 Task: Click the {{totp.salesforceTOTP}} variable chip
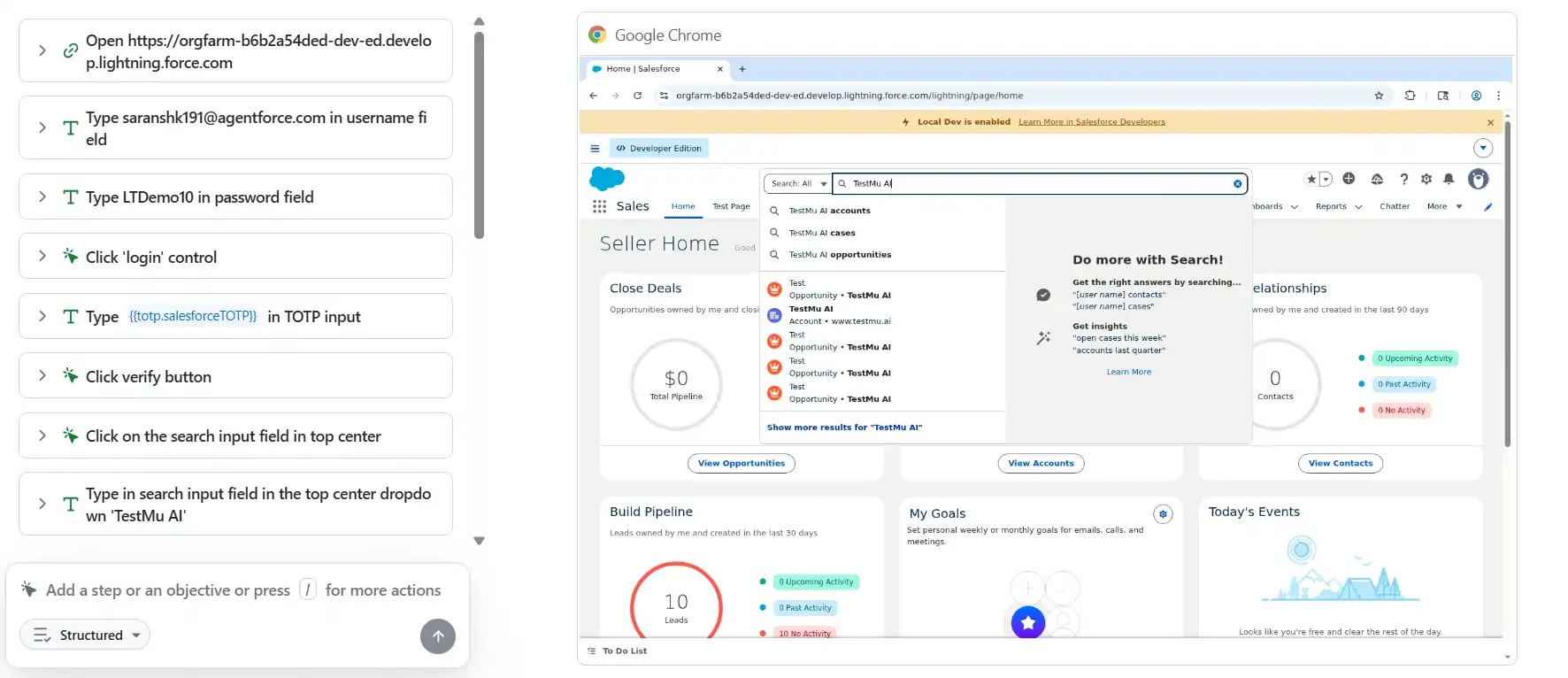coord(193,316)
